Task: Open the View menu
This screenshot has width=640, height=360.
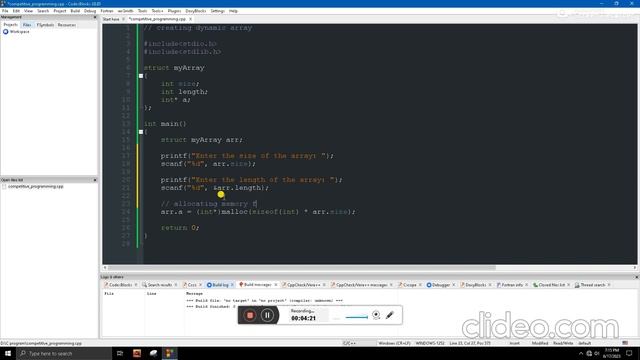Action: click(x=28, y=11)
